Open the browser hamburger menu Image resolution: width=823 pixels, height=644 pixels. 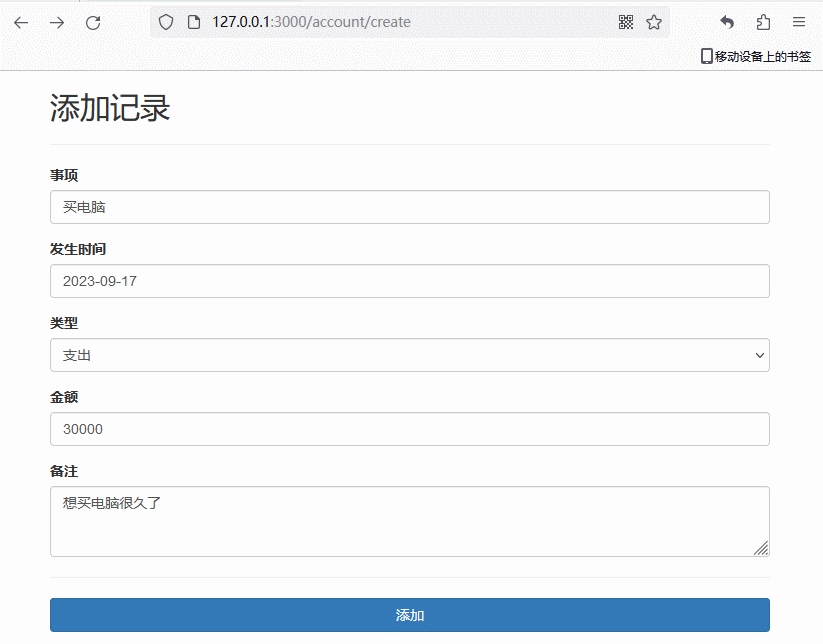tap(799, 22)
